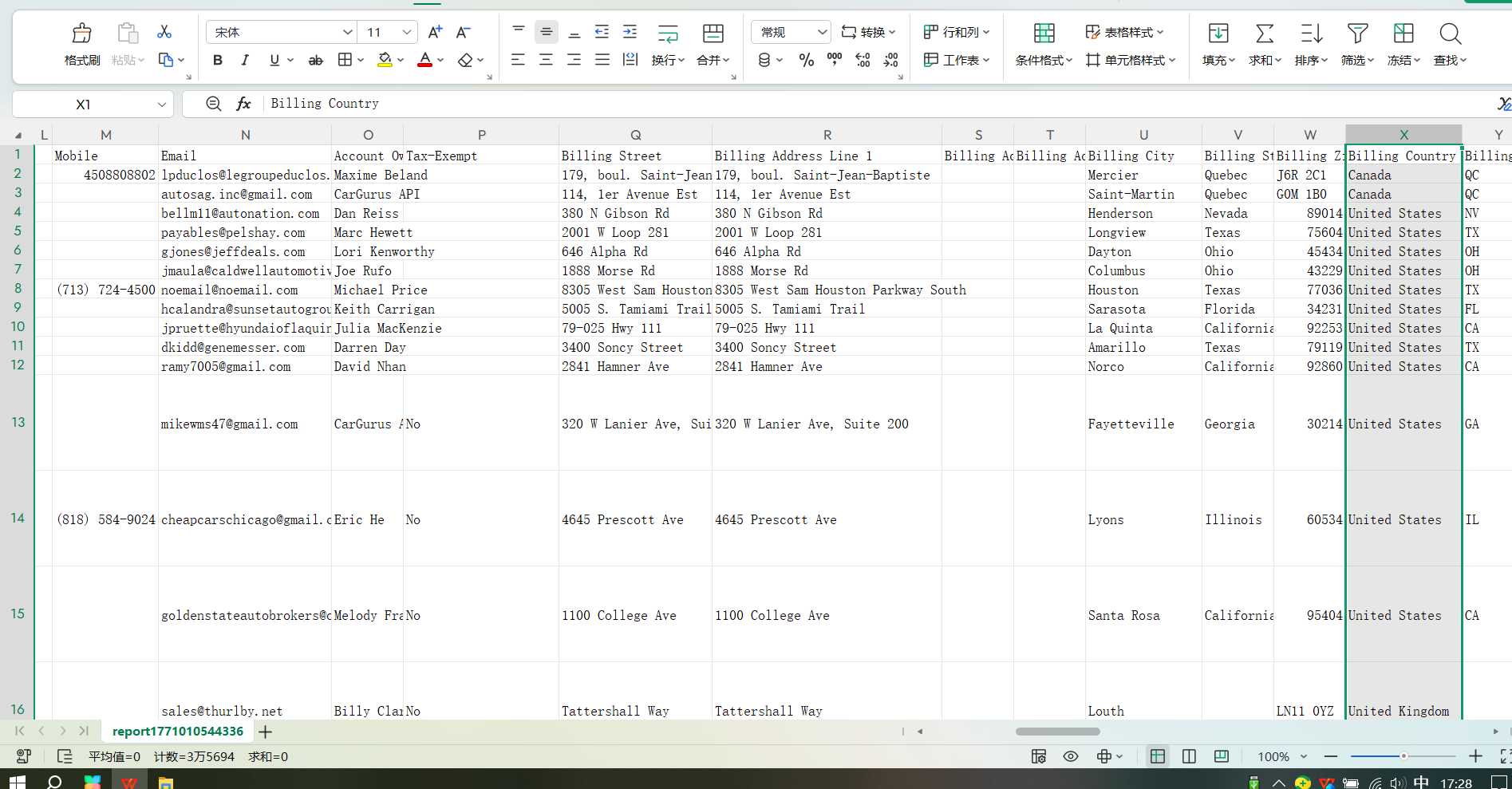This screenshot has height=789, width=1512.
Task: Open the font name dropdown (宋体)
Action: 348,32
